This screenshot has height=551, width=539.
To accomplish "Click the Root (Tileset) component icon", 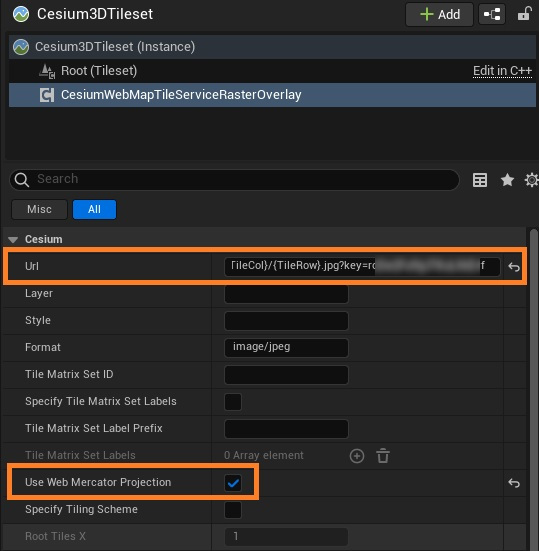I will click(47, 71).
